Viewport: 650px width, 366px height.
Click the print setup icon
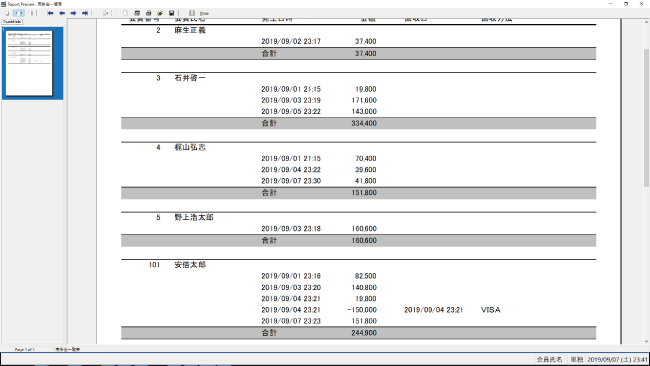(137, 13)
